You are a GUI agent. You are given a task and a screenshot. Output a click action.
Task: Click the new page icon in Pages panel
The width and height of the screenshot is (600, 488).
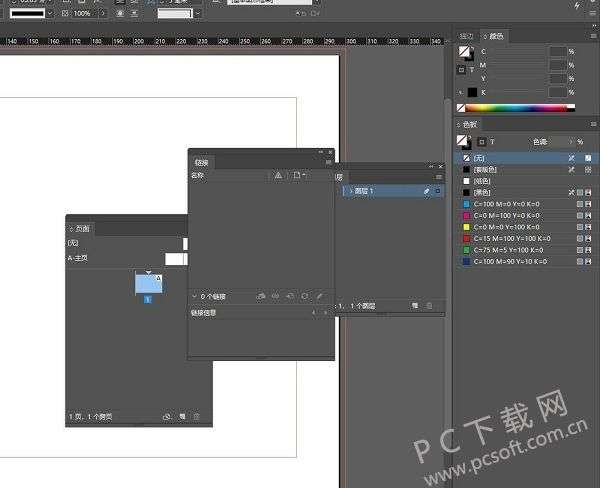[183, 416]
